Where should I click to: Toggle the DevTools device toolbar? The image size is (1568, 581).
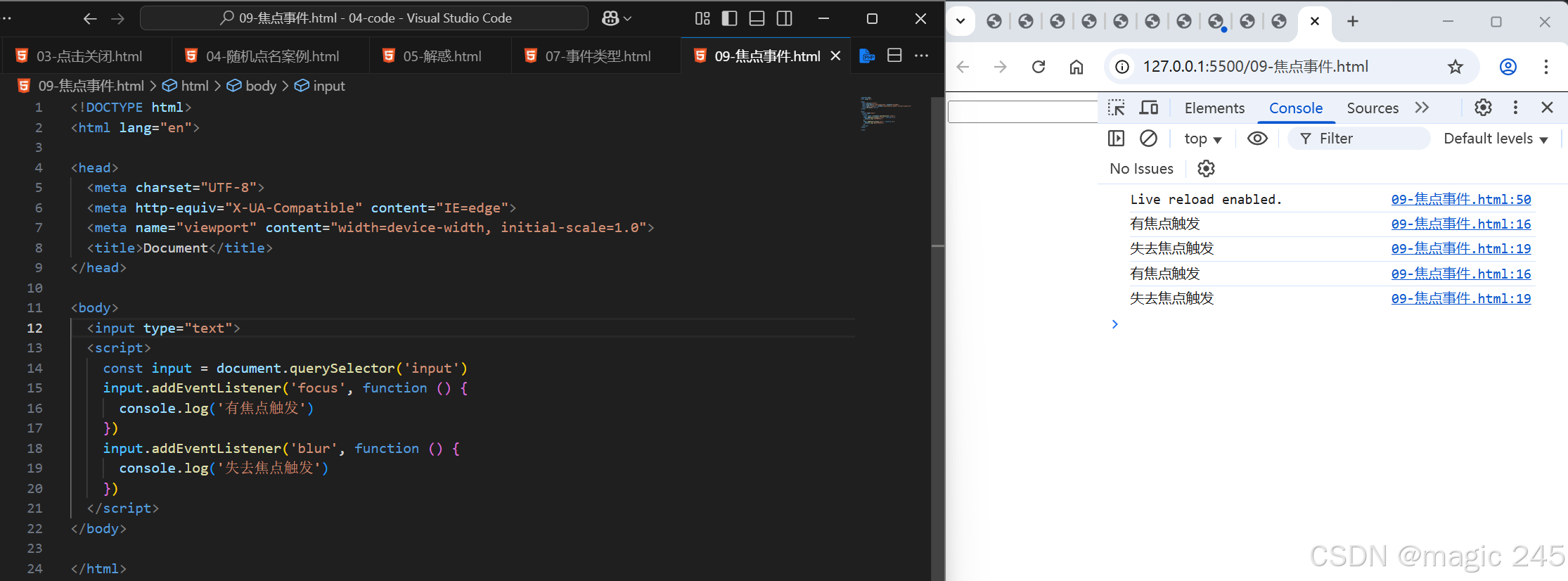click(1149, 108)
